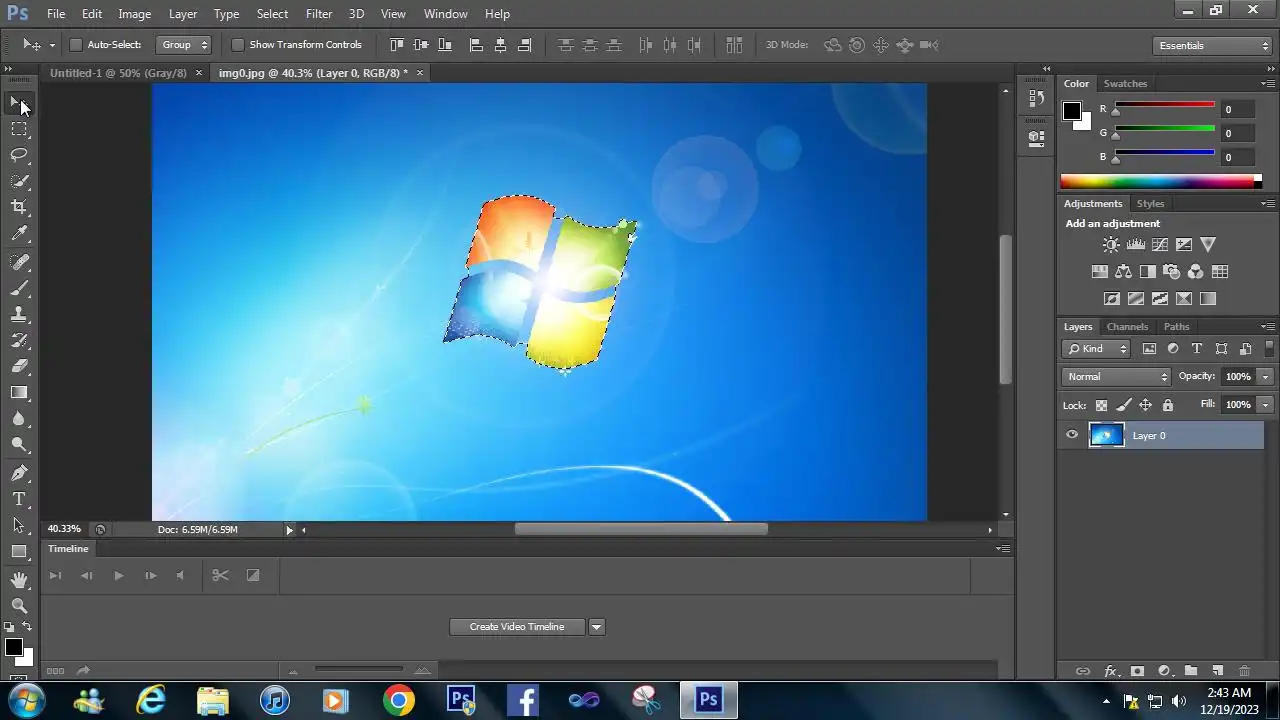Select the Path Selection tool
Screen dimensions: 1280x720
coord(19,525)
